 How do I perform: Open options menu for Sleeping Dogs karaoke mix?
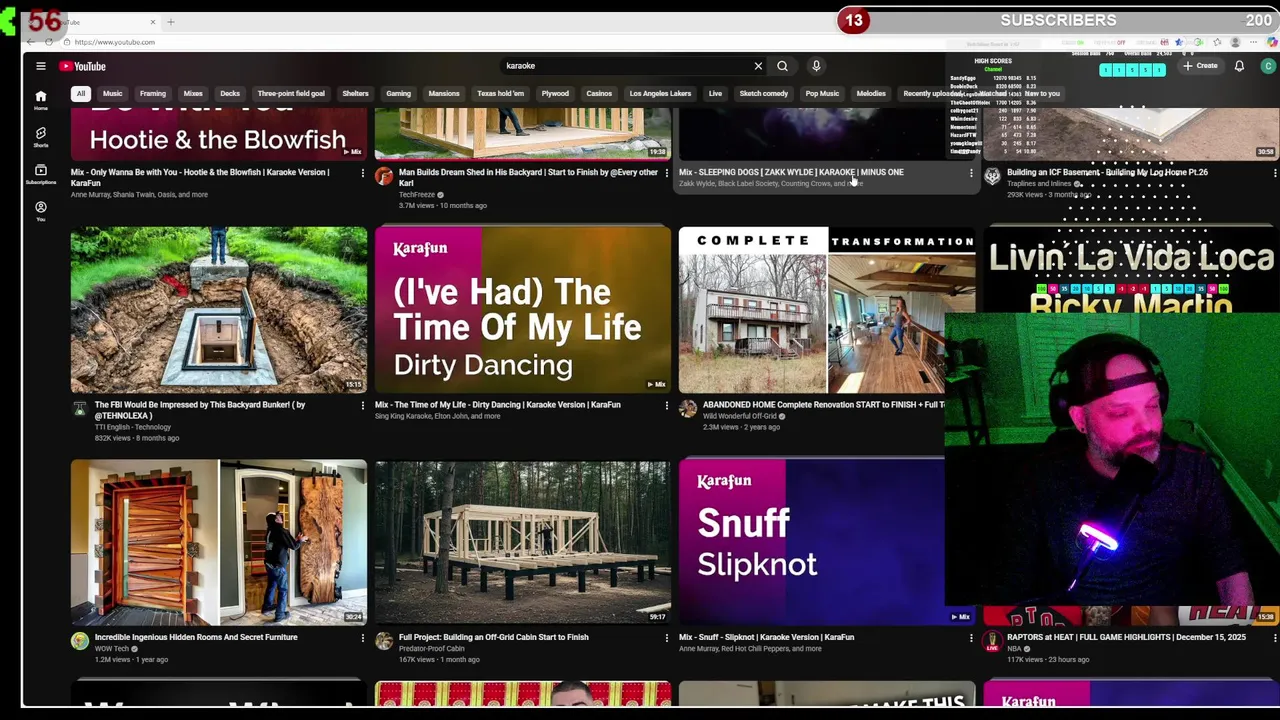[971, 173]
